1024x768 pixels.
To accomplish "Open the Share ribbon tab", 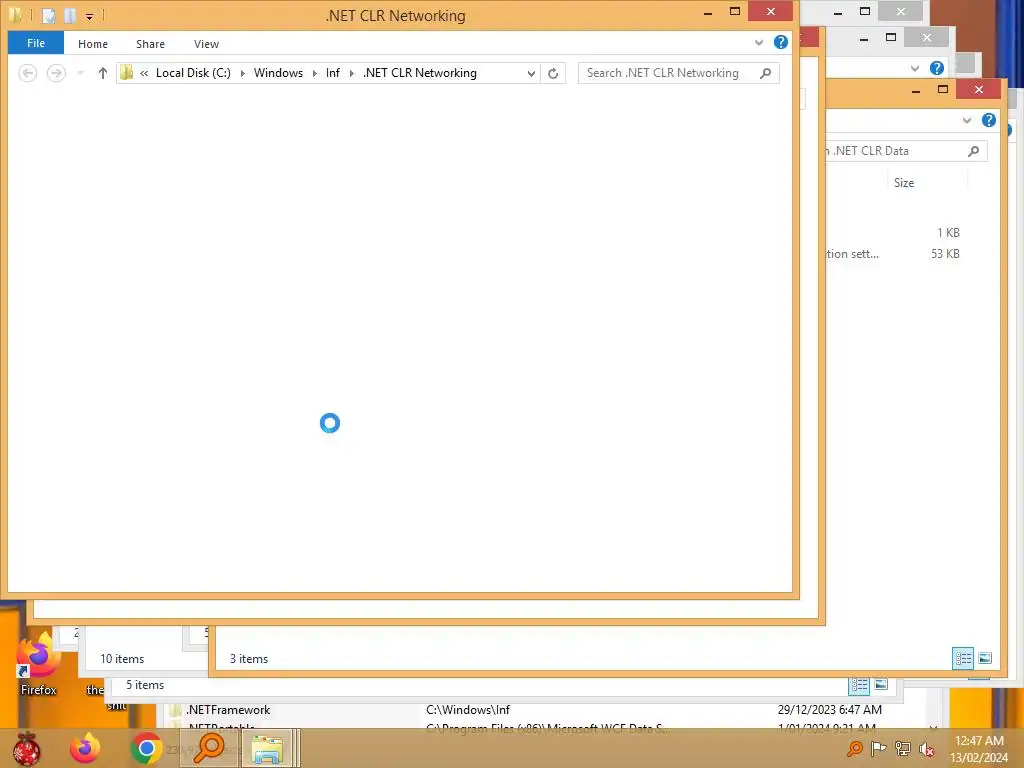I will tap(150, 44).
